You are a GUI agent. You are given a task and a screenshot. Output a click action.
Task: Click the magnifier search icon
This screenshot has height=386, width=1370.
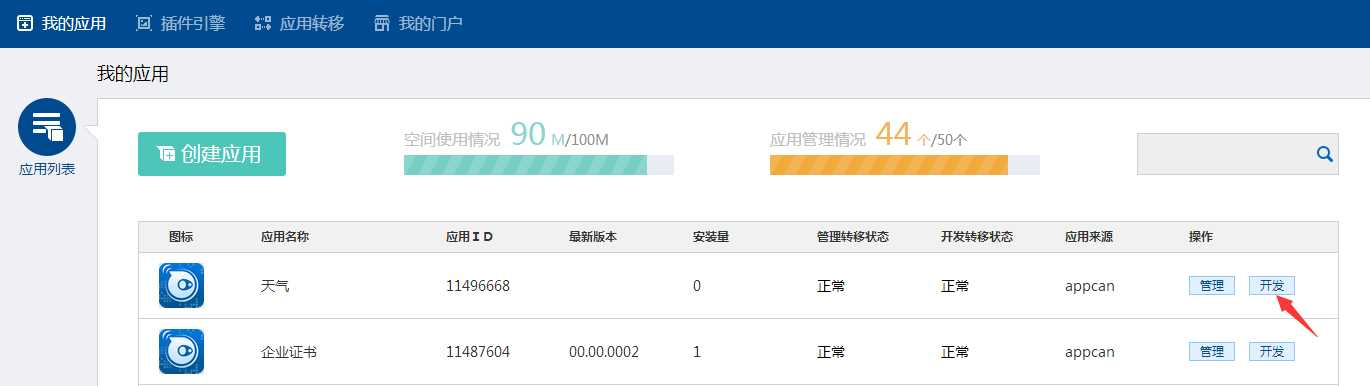point(1325,154)
